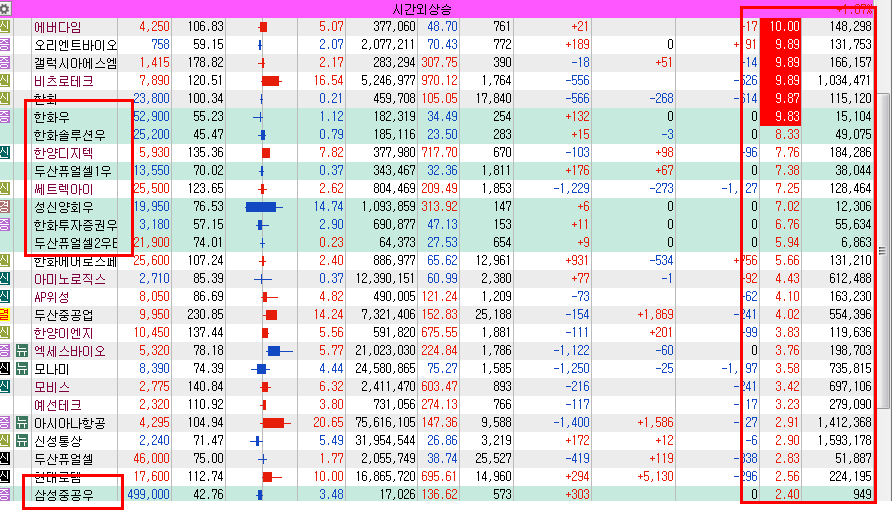Click the vertical scrollbar on the right edge
This screenshot has height=510, width=893.
pyautogui.click(x=883, y=251)
